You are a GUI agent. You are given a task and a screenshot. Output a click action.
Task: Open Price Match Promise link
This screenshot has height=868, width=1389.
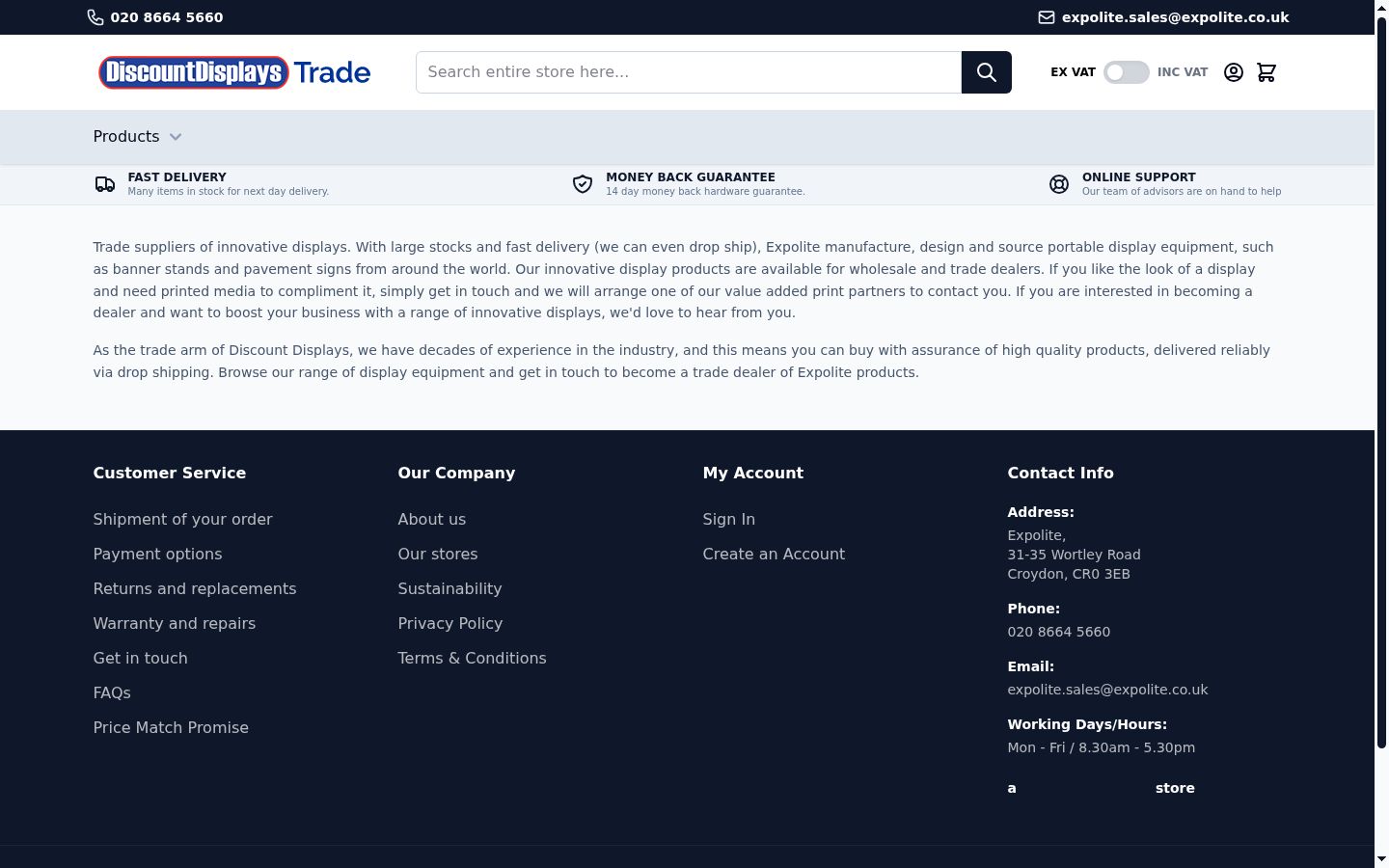[171, 727]
